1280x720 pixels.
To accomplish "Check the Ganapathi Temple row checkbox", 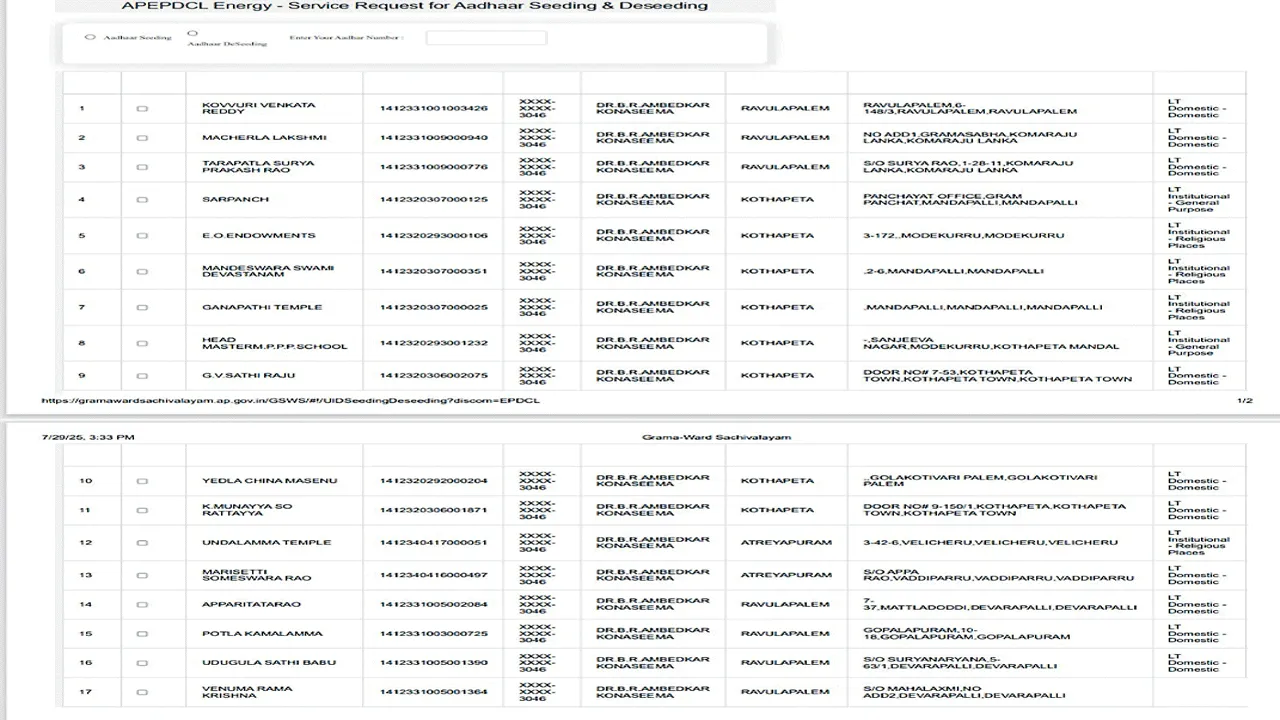I will [x=142, y=308].
